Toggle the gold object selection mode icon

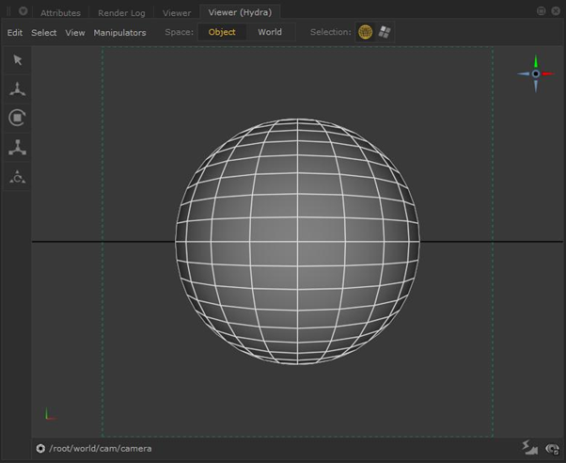(365, 32)
